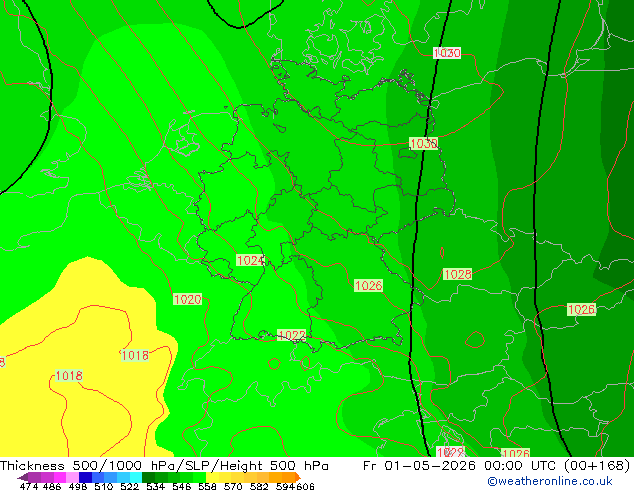The height and width of the screenshot is (490, 634).
Task: Click the legend value 546
Action: 181,486
